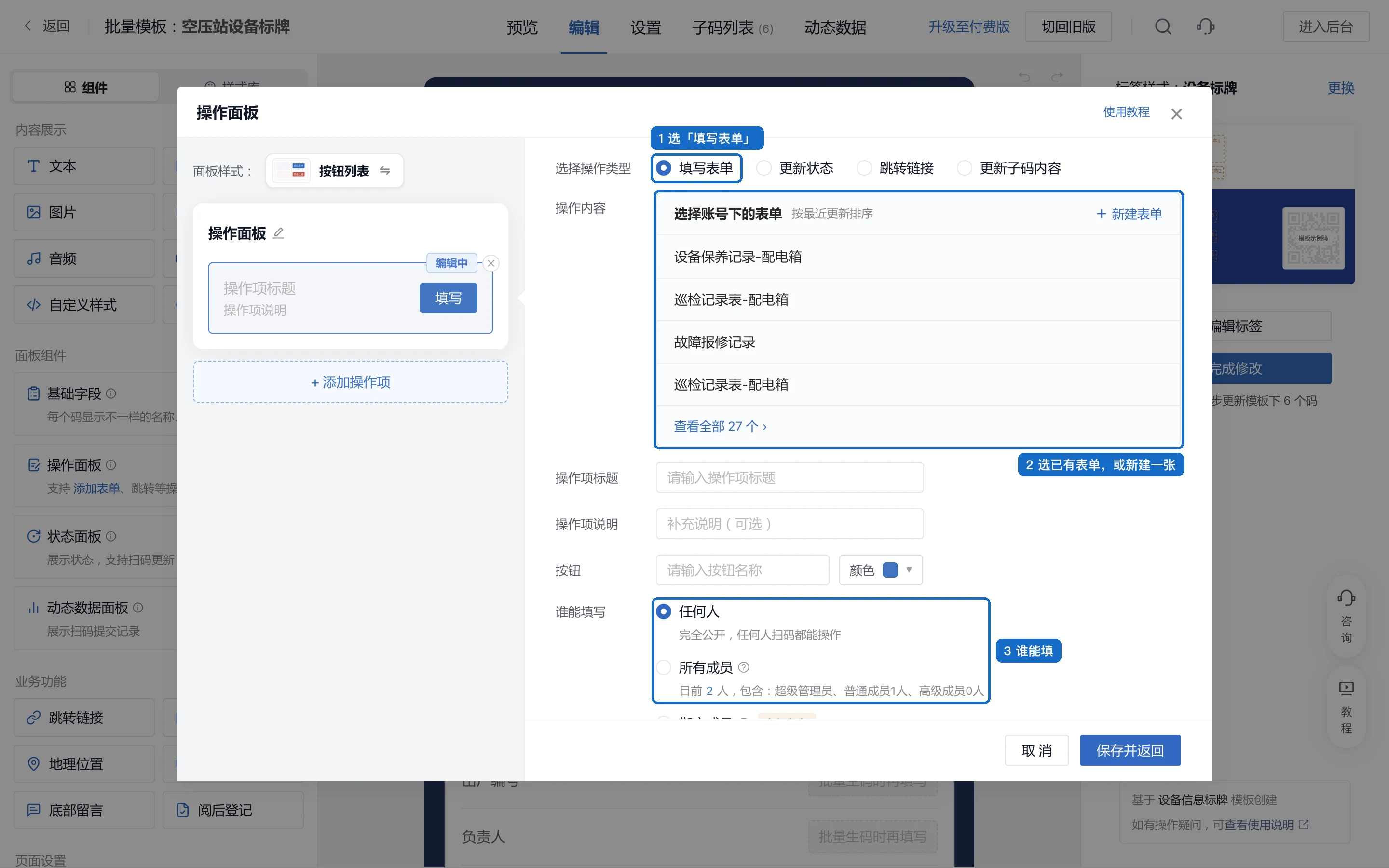1389x868 pixels.
Task: Open the 动态数据 tab
Action: tap(835, 27)
